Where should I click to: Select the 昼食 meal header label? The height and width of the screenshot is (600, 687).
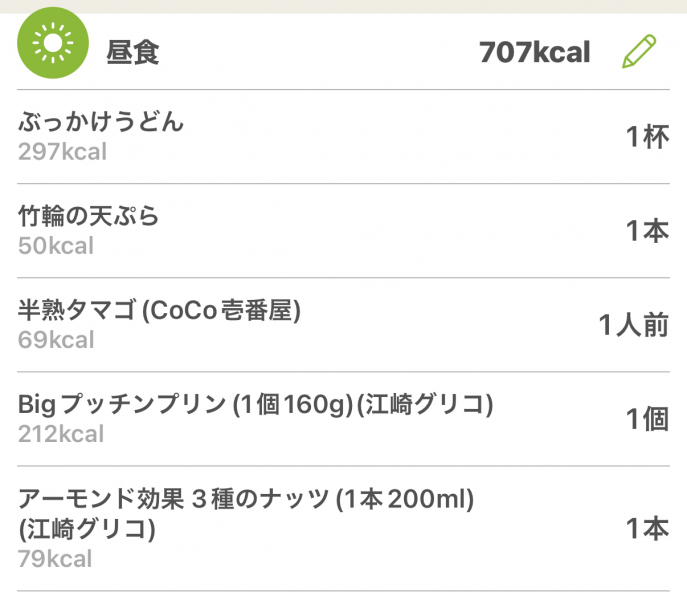[x=133, y=52]
